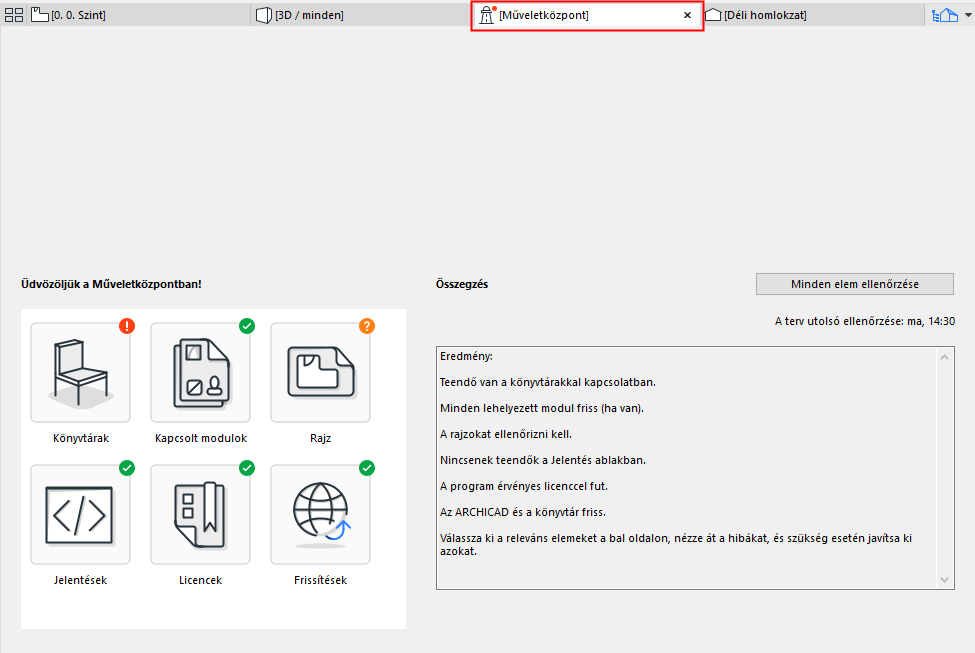Switch to the [Déli homlokzat] tab
This screenshot has width=975, height=653.
(813, 15)
